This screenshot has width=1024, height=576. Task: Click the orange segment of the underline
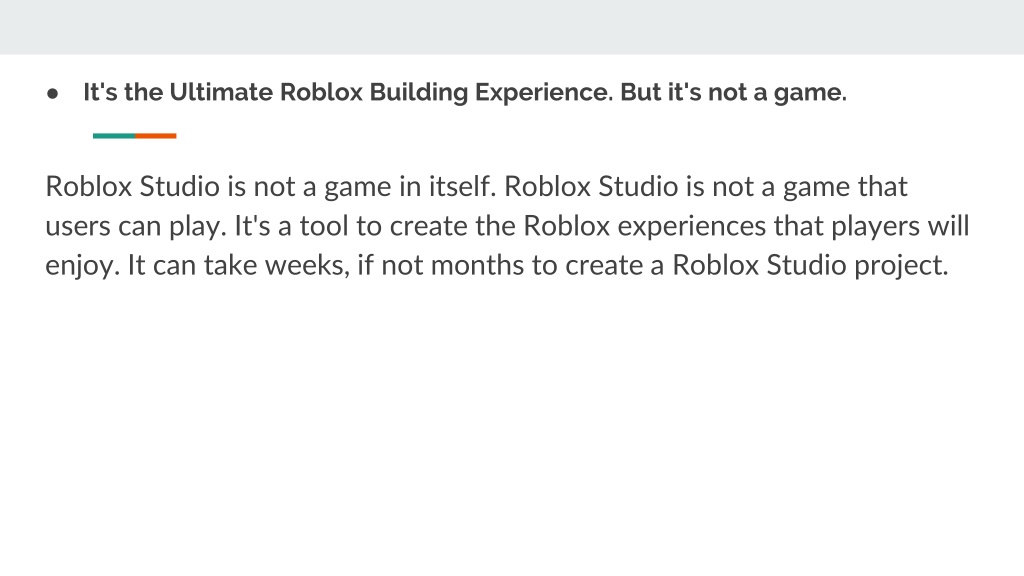pos(156,136)
